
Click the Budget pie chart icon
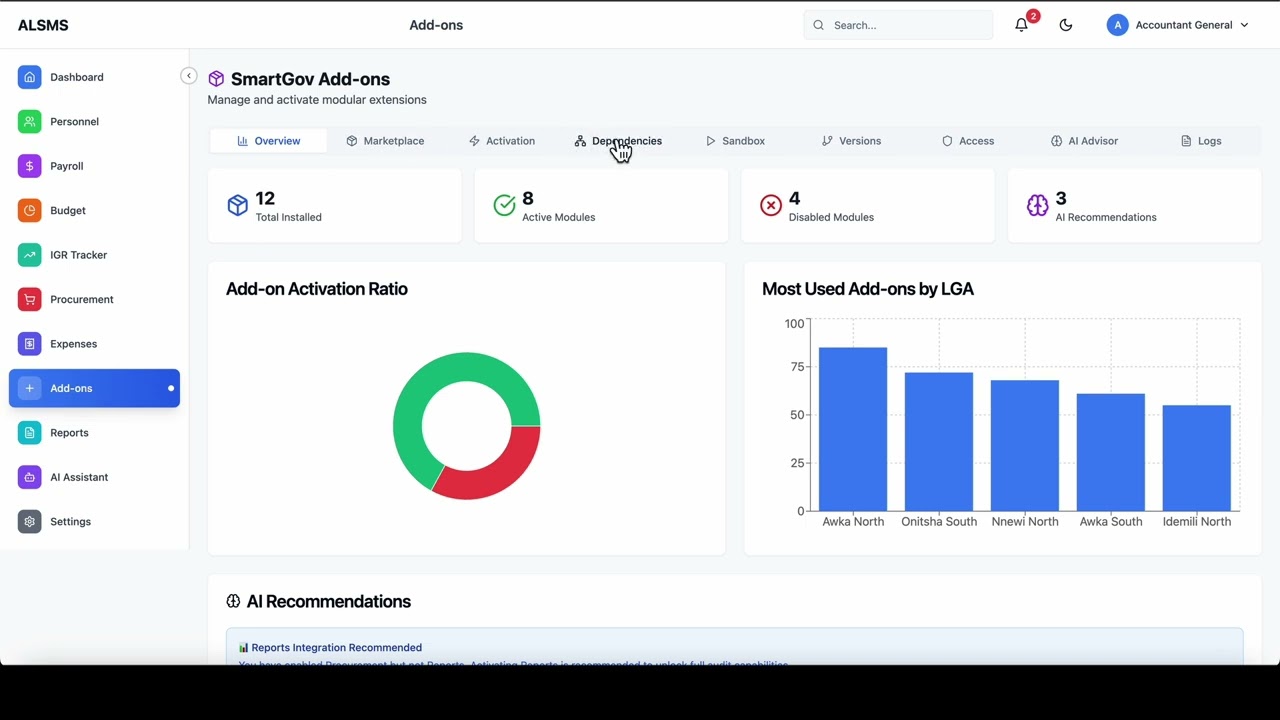[29, 210]
